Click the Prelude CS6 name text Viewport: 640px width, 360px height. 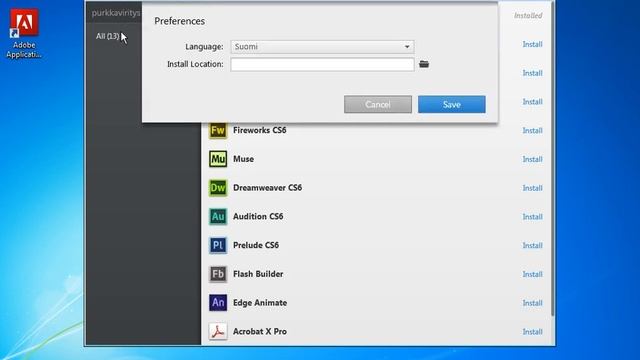point(256,245)
